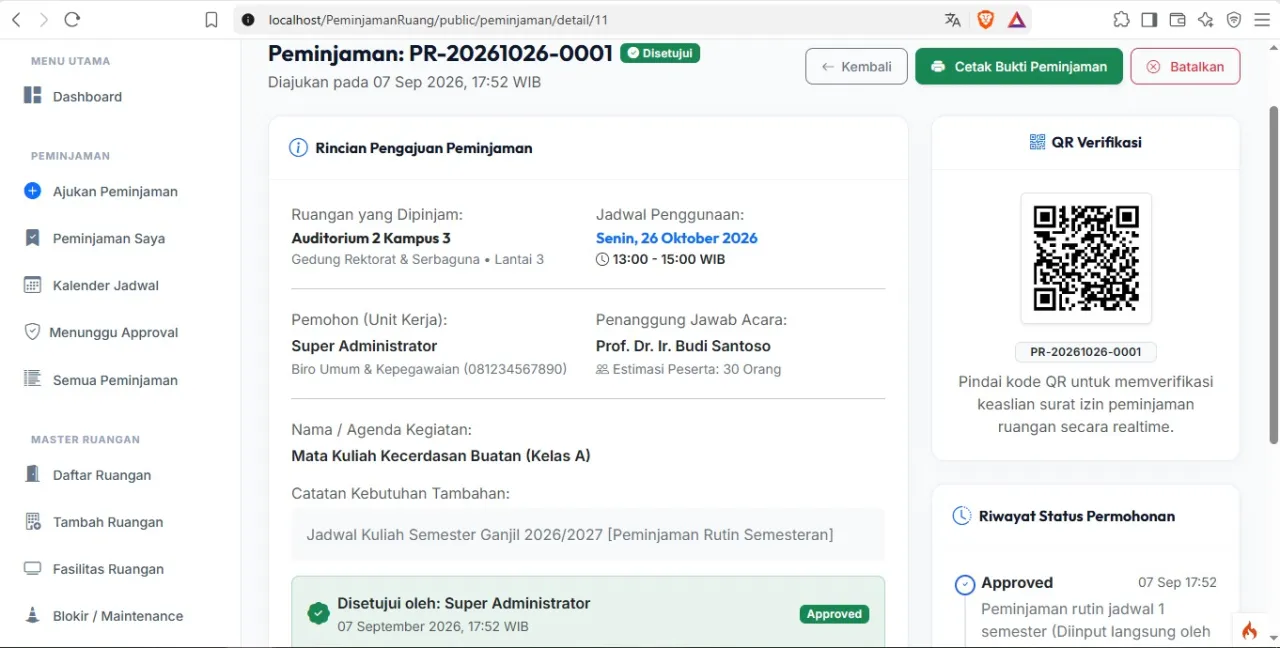1280x648 pixels.
Task: Click the Kembali button
Action: point(856,67)
